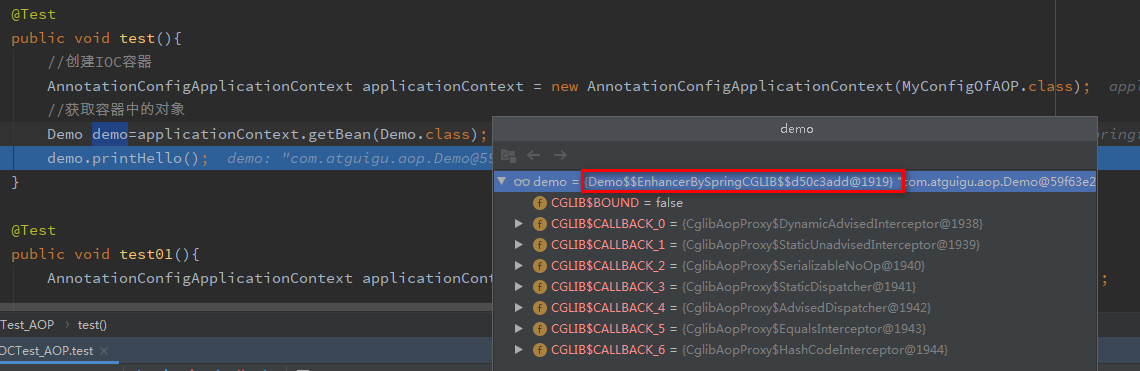1140x371 pixels.
Task: Click value {CglibAopProxy$DynamicAdvisedInterceptor@1938}
Action: pyautogui.click(x=832, y=223)
